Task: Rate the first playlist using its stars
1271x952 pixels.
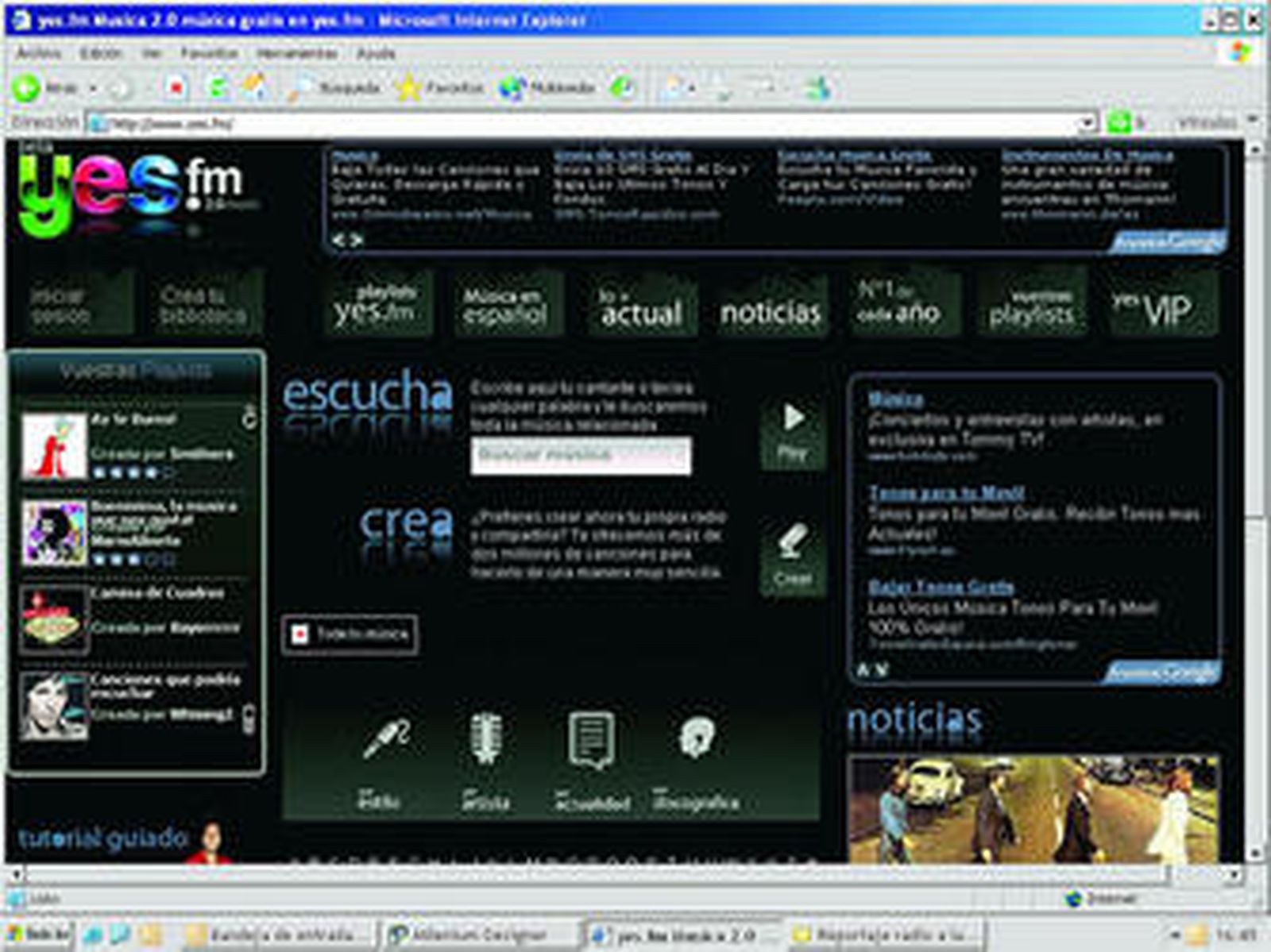Action: coord(133,473)
